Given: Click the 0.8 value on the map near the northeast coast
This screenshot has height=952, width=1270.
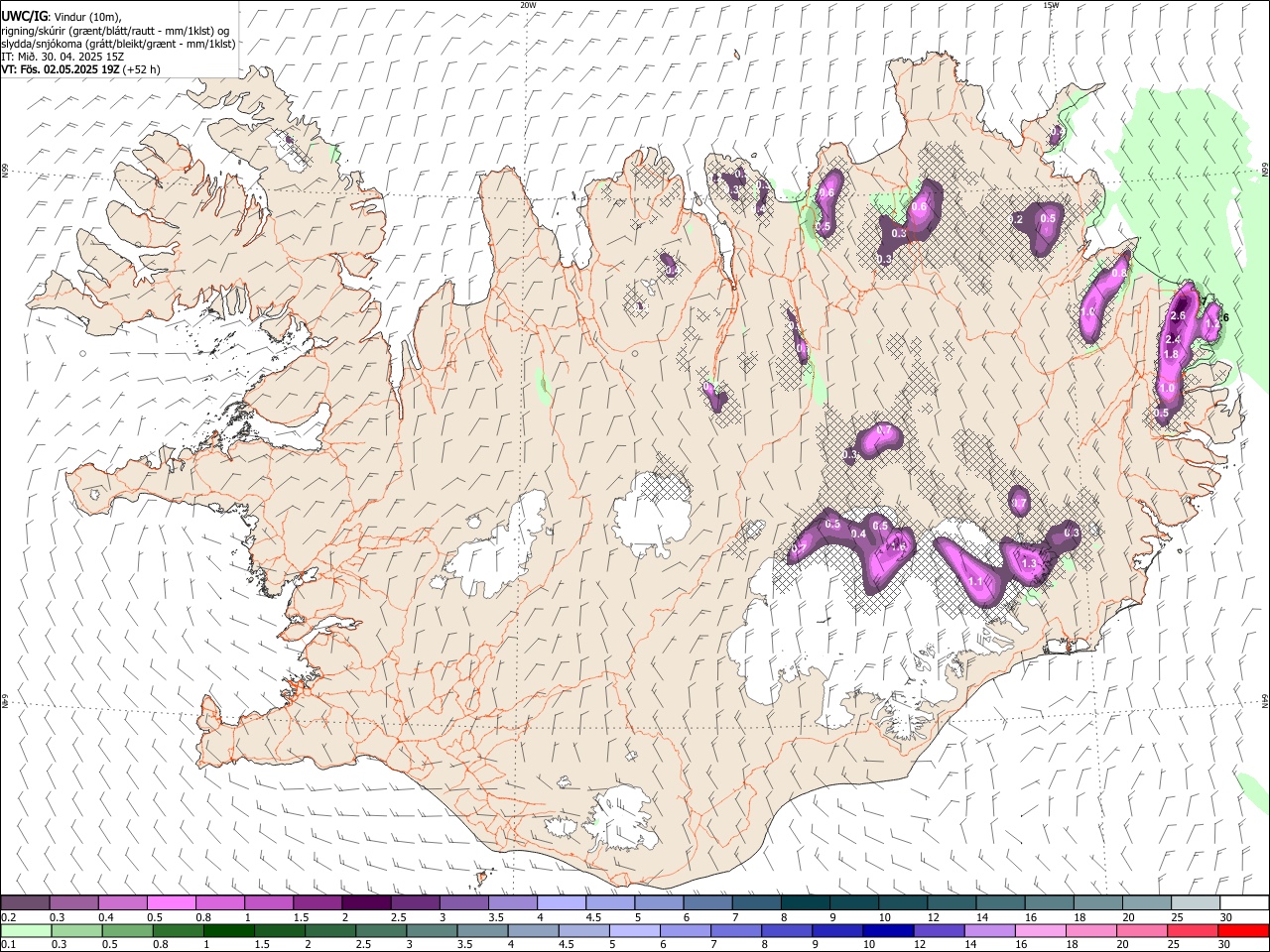Looking at the screenshot, I should (x=1119, y=272).
